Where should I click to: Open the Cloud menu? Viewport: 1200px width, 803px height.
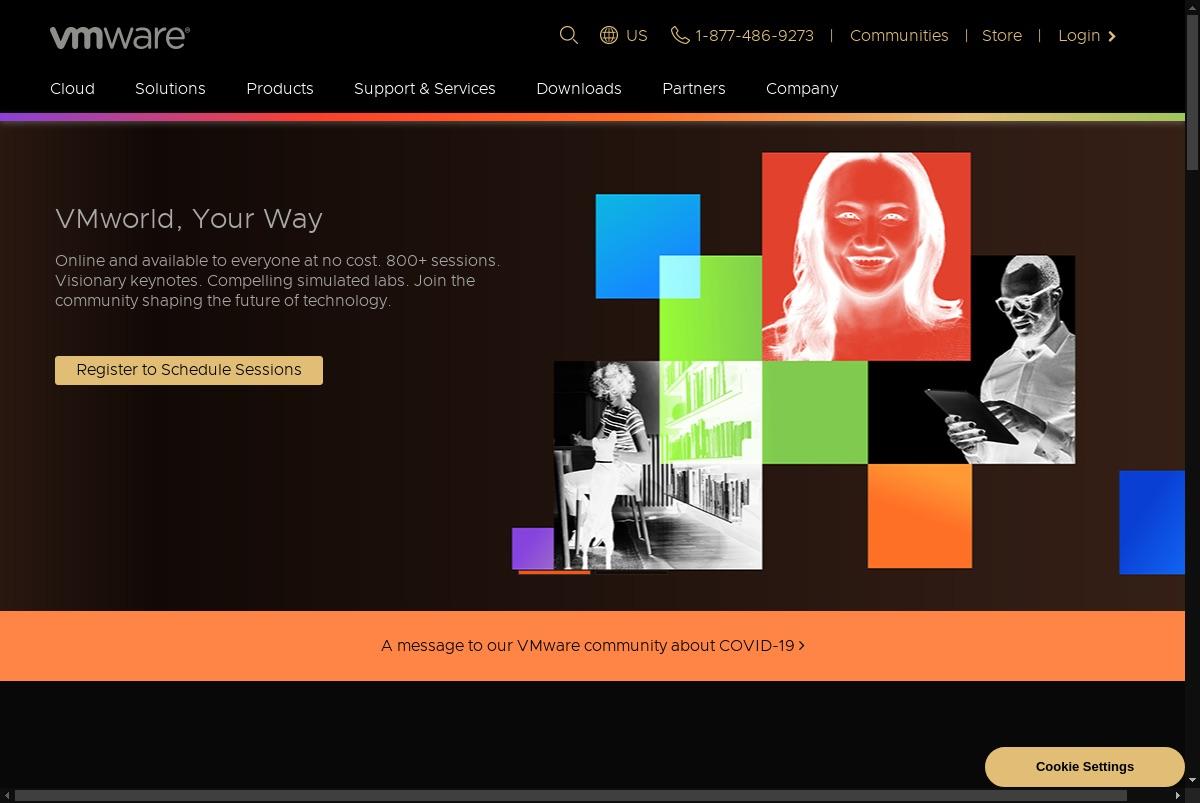pyautogui.click(x=72, y=88)
